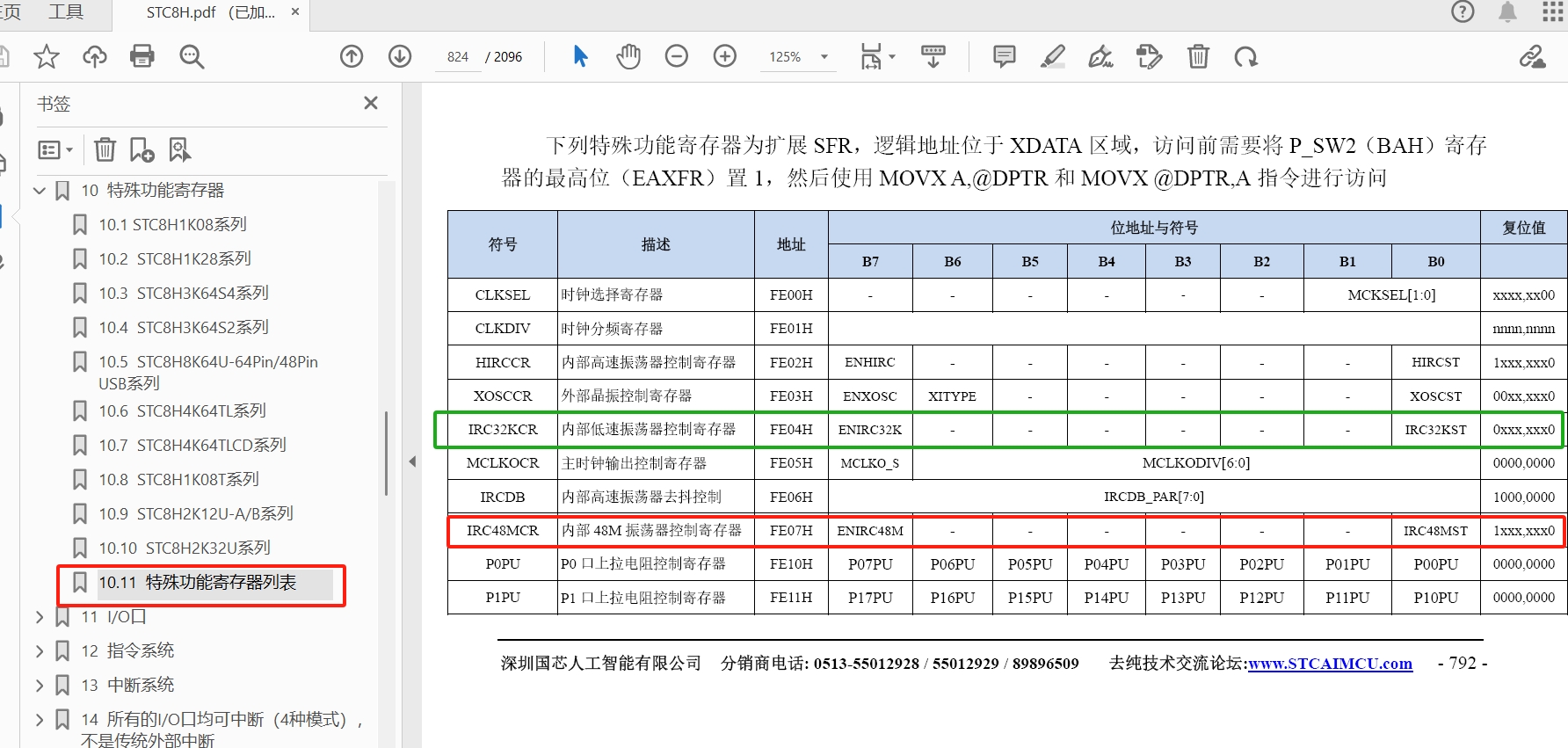This screenshot has height=748, width=1568.
Task: Open the notifications bell
Action: pos(1507,11)
